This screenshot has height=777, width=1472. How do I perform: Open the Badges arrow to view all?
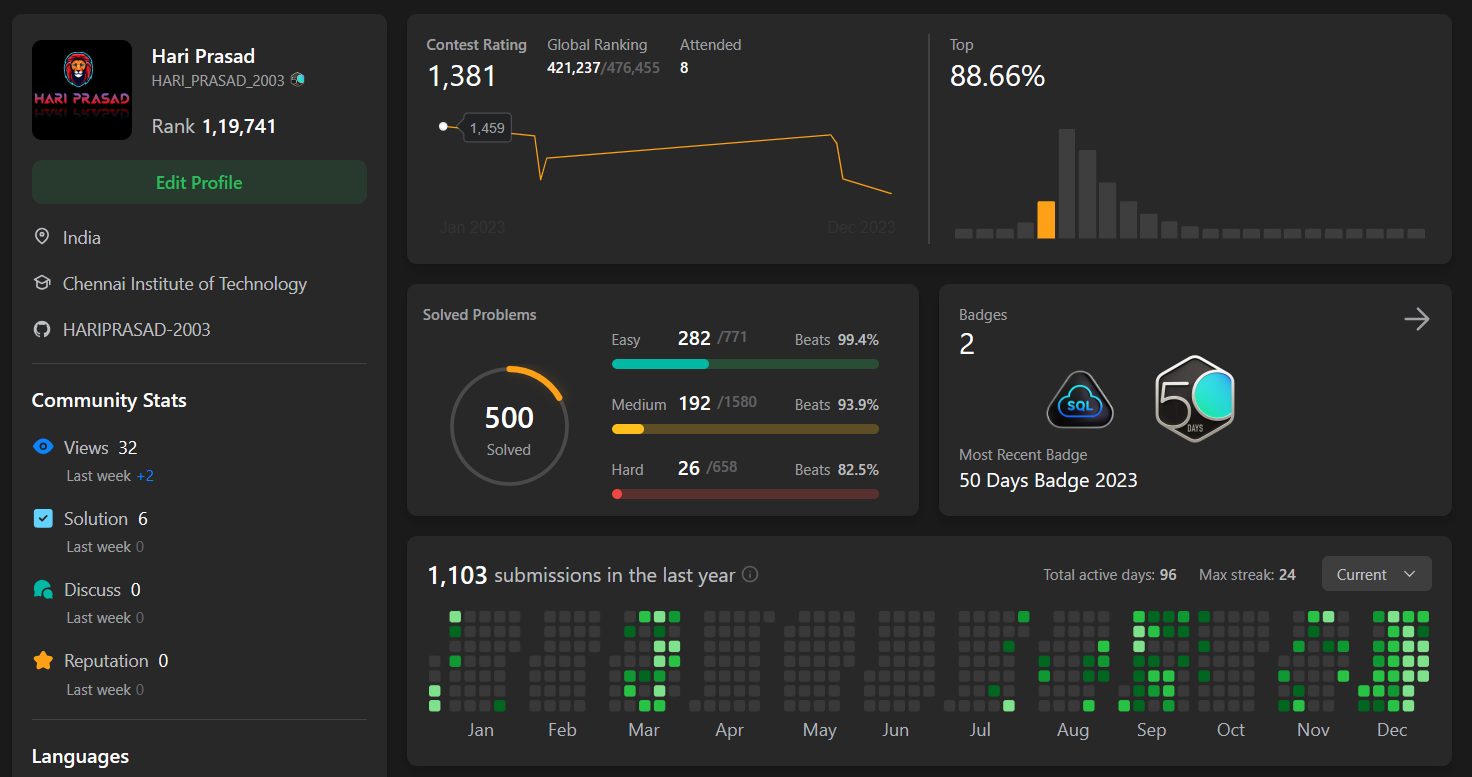(x=1417, y=319)
